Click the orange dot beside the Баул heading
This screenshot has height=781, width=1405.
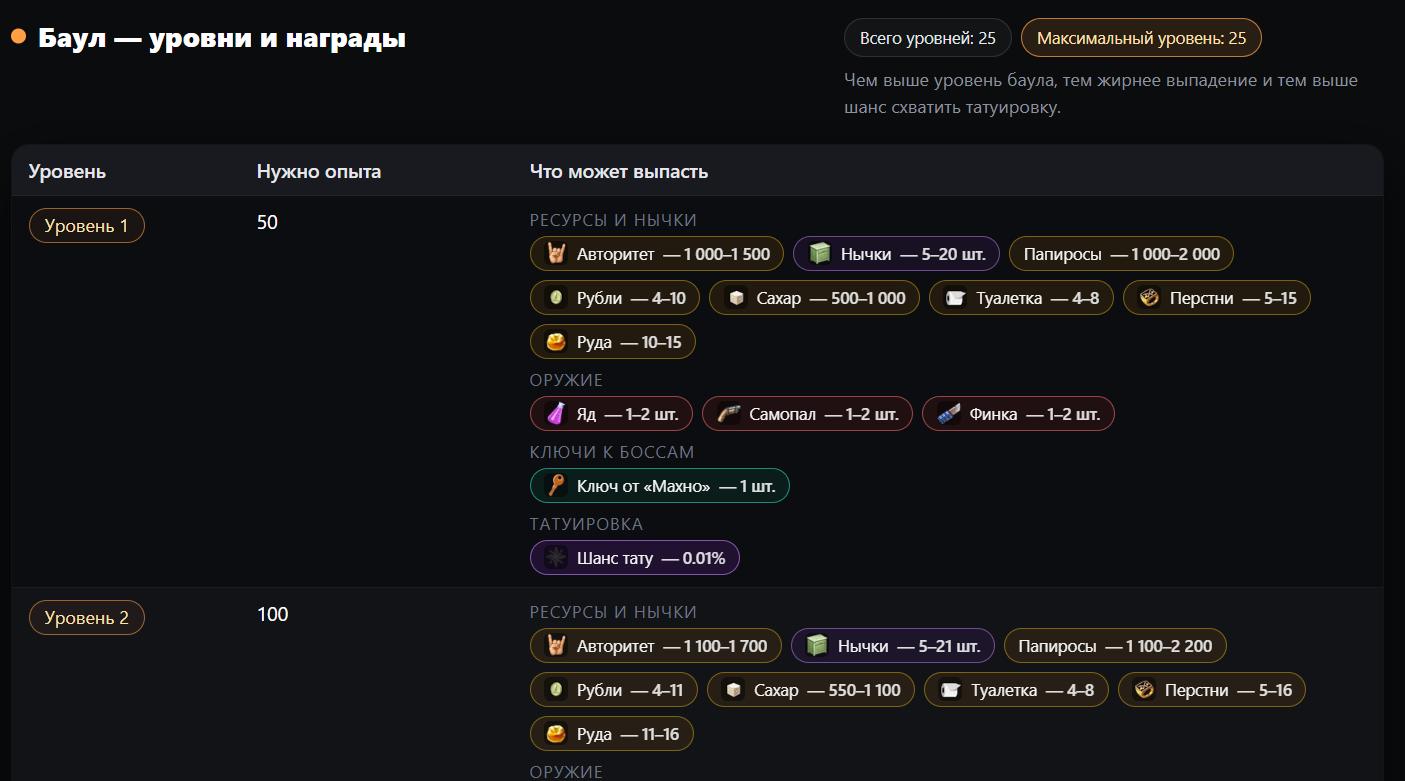18,37
